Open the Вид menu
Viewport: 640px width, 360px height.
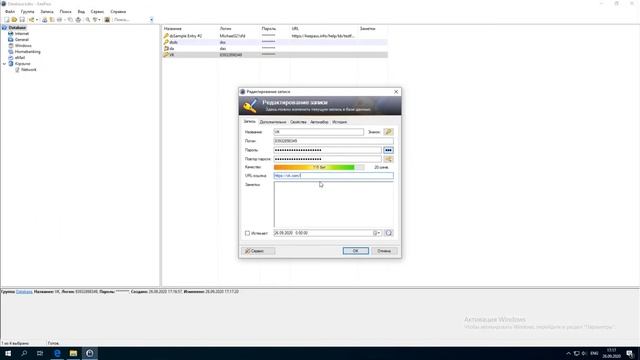[81, 12]
